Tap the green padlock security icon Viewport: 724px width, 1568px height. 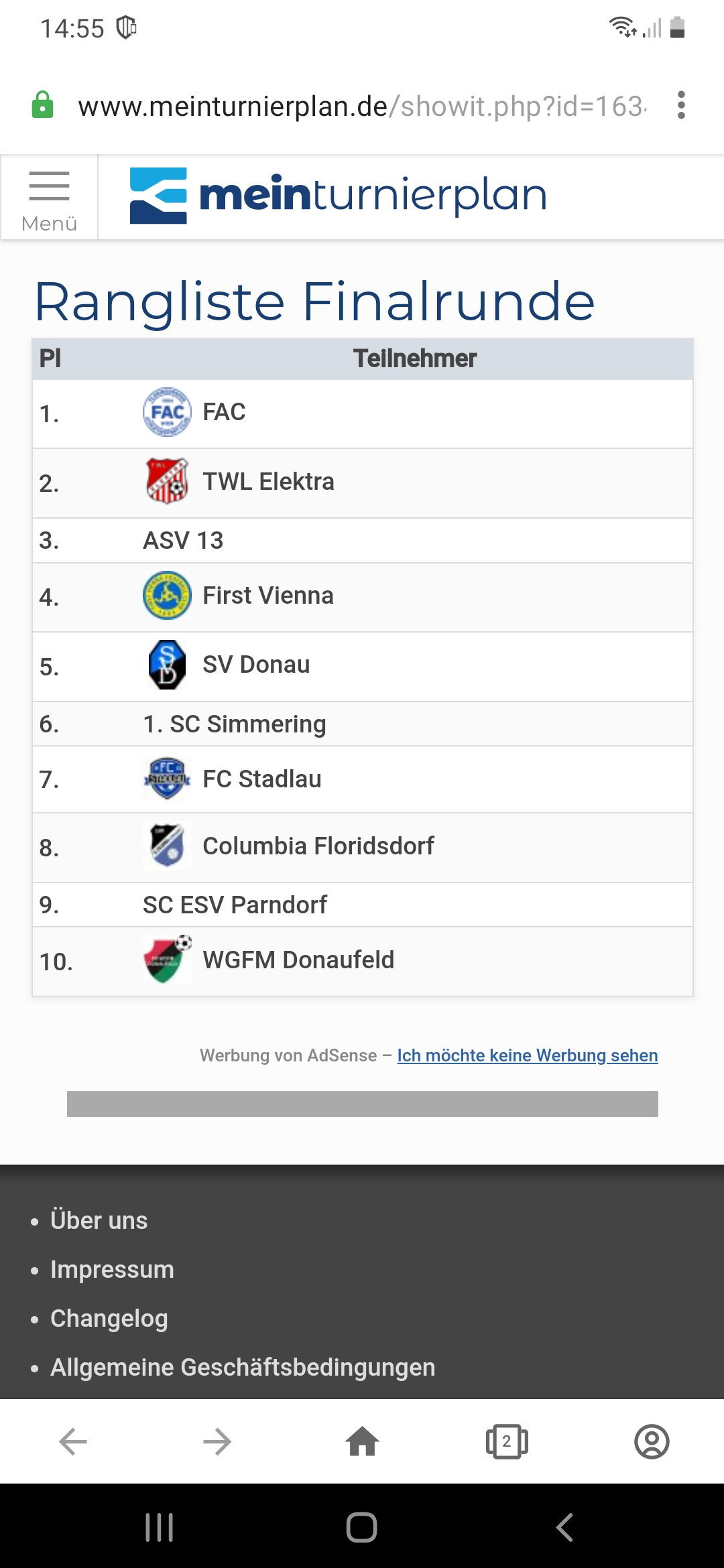pyautogui.click(x=42, y=105)
